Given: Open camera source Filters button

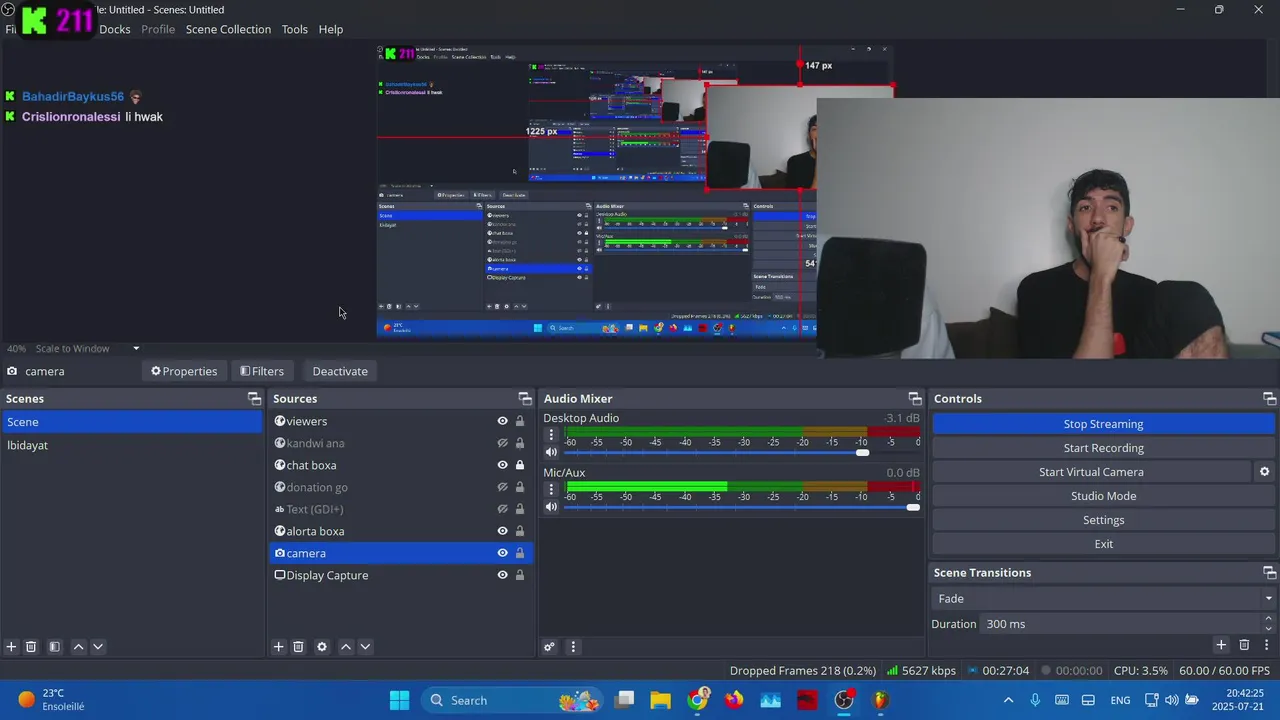Looking at the screenshot, I should click(x=262, y=371).
